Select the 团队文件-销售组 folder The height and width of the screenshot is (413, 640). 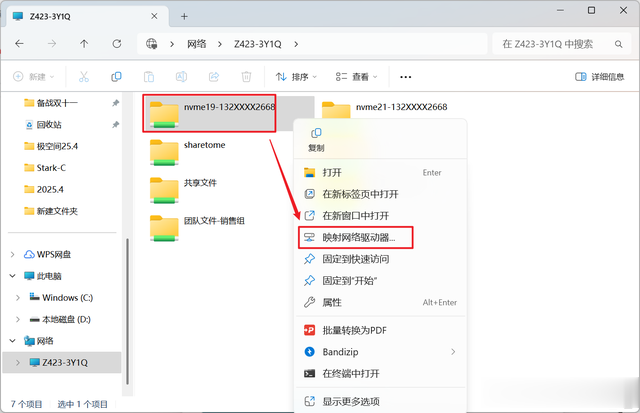pos(197,228)
